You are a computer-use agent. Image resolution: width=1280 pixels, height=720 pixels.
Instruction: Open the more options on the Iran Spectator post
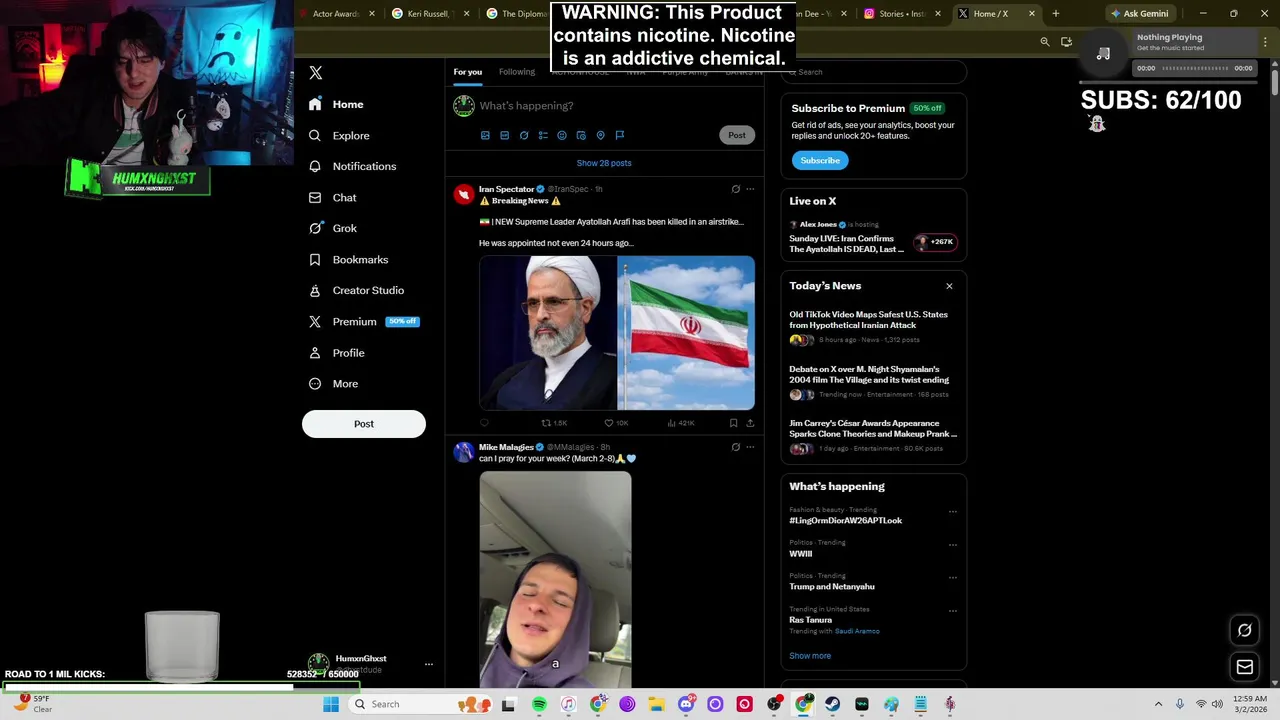pyautogui.click(x=750, y=189)
